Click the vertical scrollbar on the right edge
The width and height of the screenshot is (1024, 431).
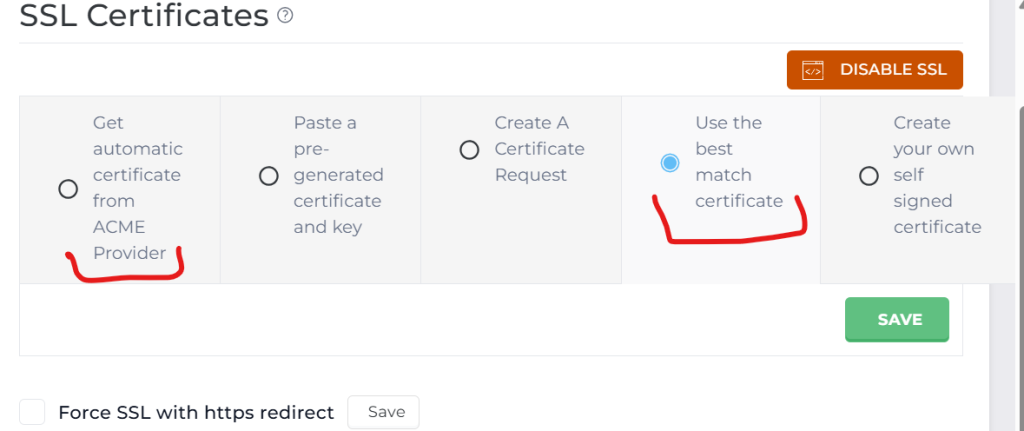coord(1018,250)
